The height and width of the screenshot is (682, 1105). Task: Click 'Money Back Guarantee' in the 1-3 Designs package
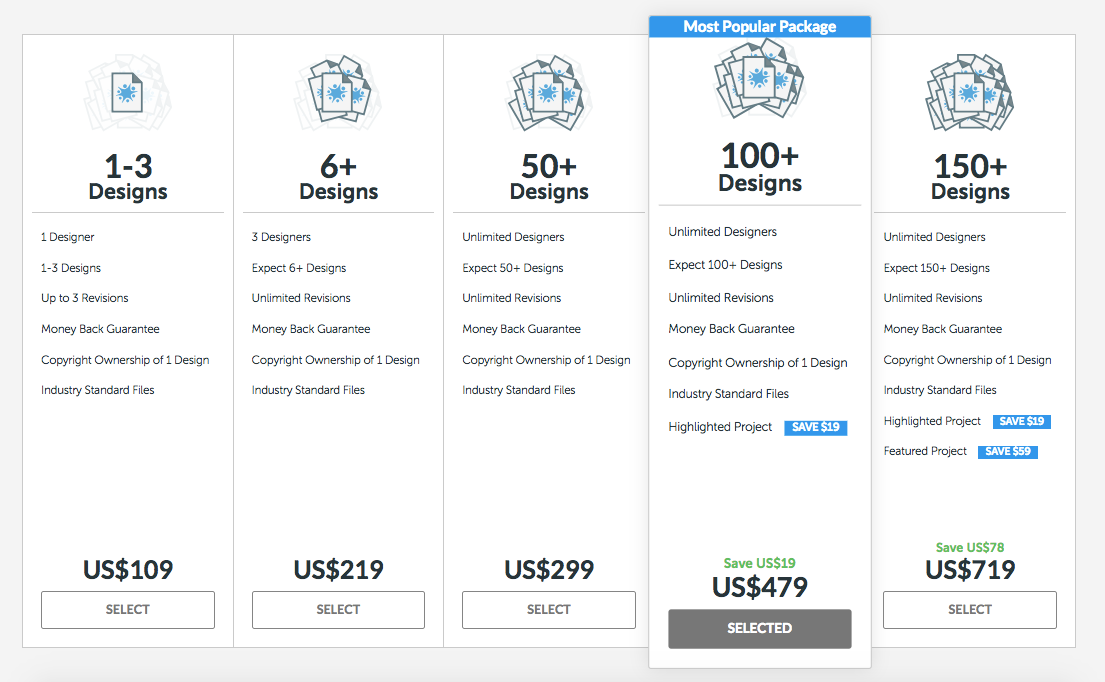pos(100,329)
